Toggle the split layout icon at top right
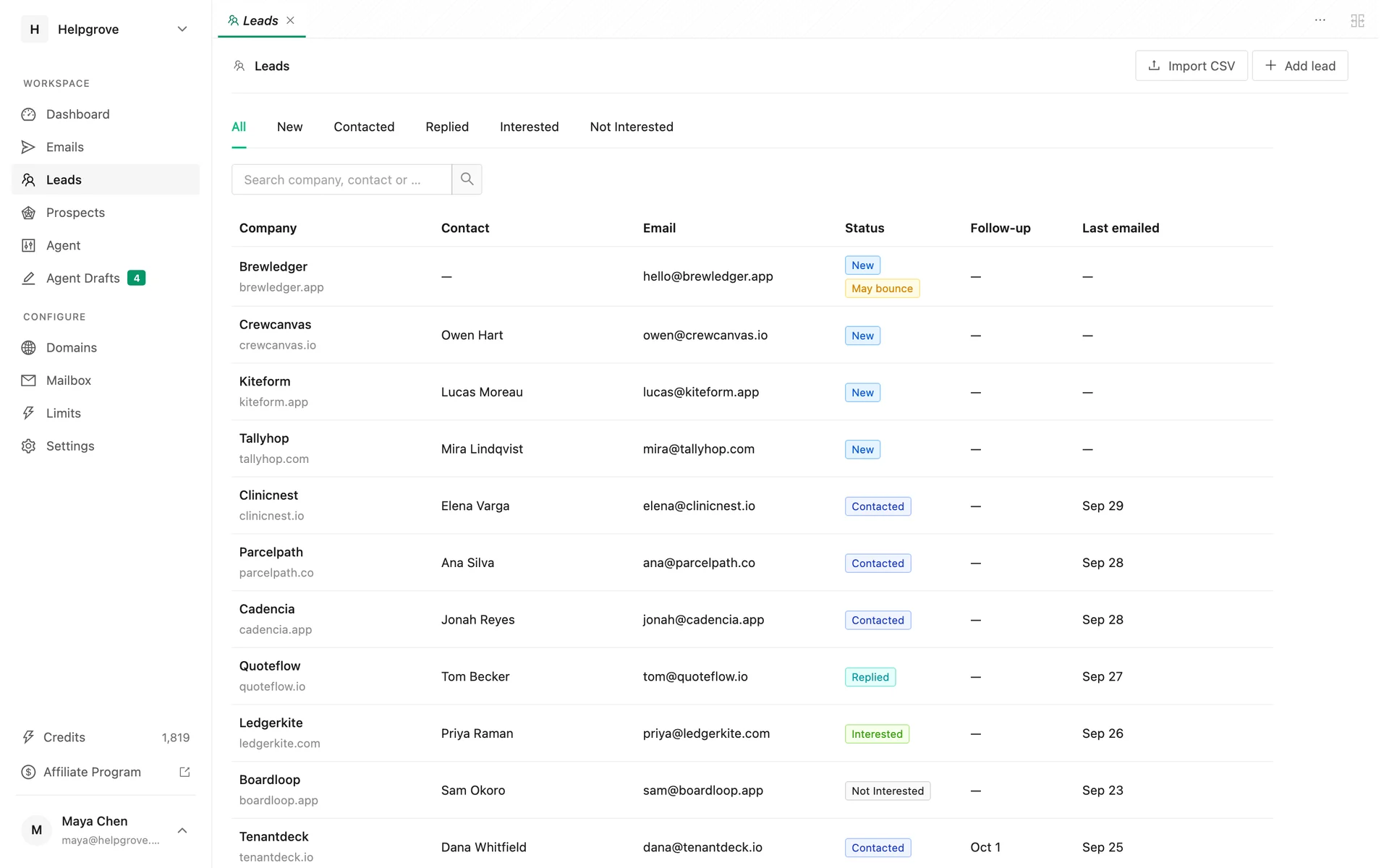 tap(1357, 20)
